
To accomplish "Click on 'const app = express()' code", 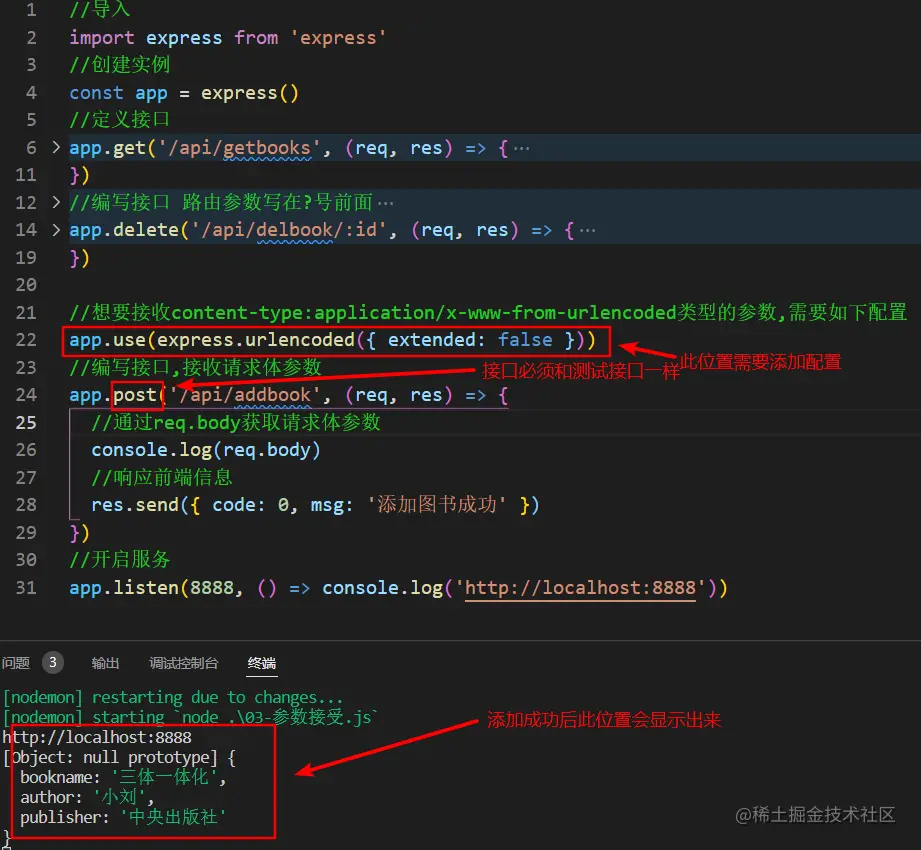I will pyautogui.click(x=184, y=93).
